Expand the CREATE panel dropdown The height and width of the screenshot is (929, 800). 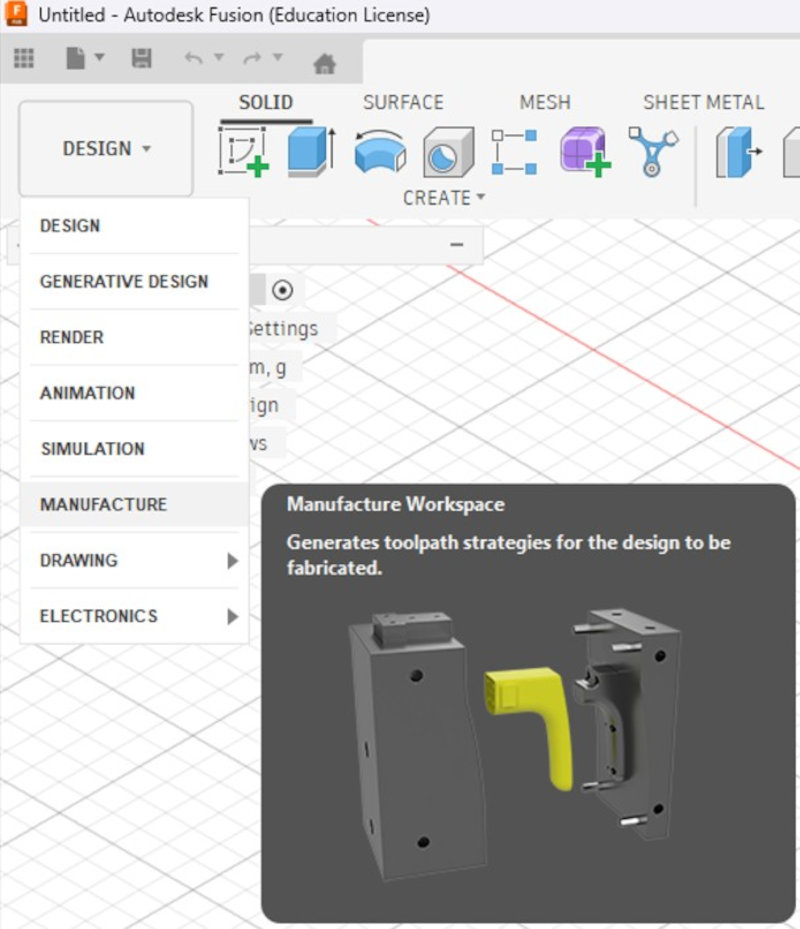(x=444, y=198)
